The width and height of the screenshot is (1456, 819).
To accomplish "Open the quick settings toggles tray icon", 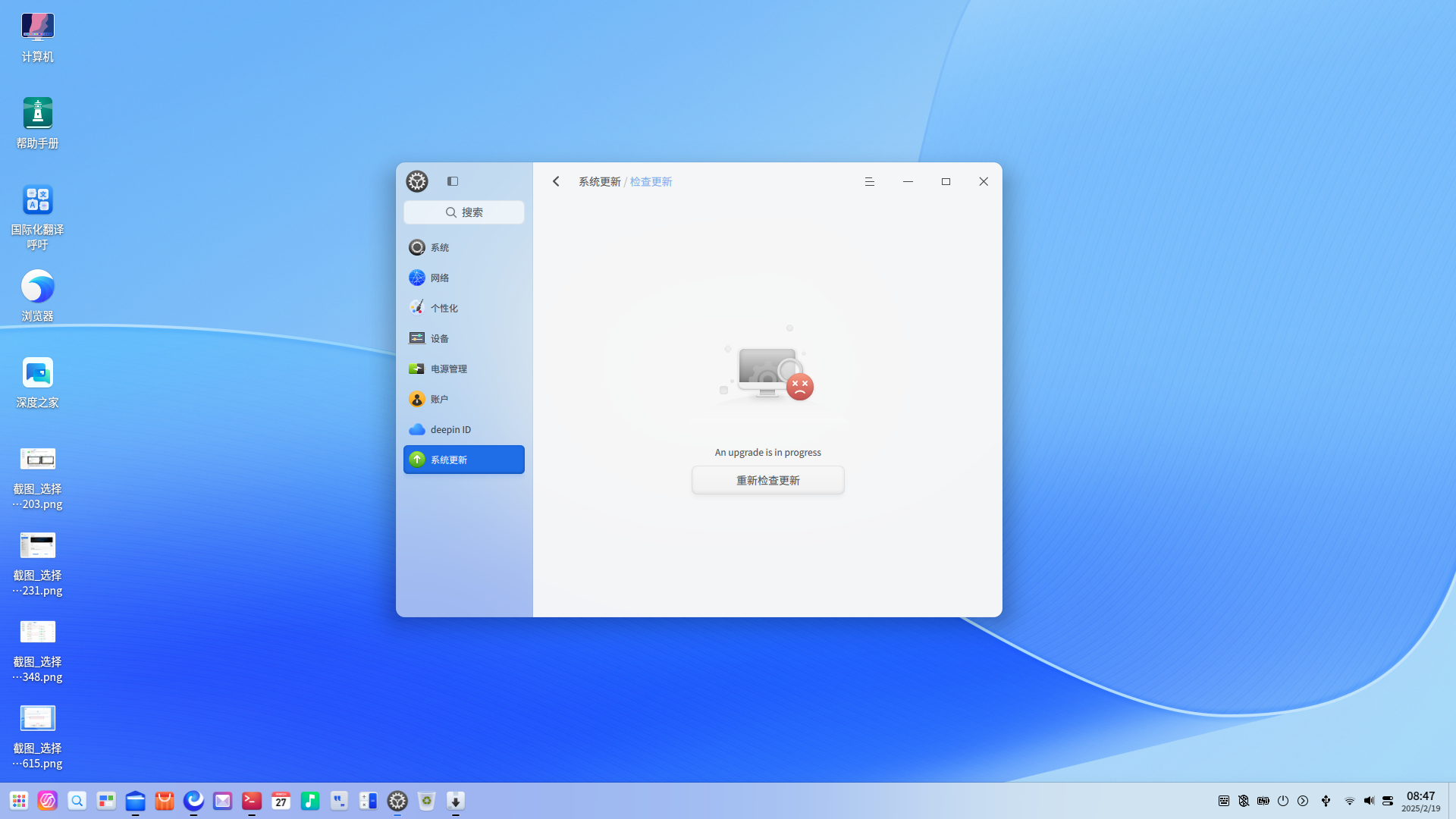I will coord(1388,801).
